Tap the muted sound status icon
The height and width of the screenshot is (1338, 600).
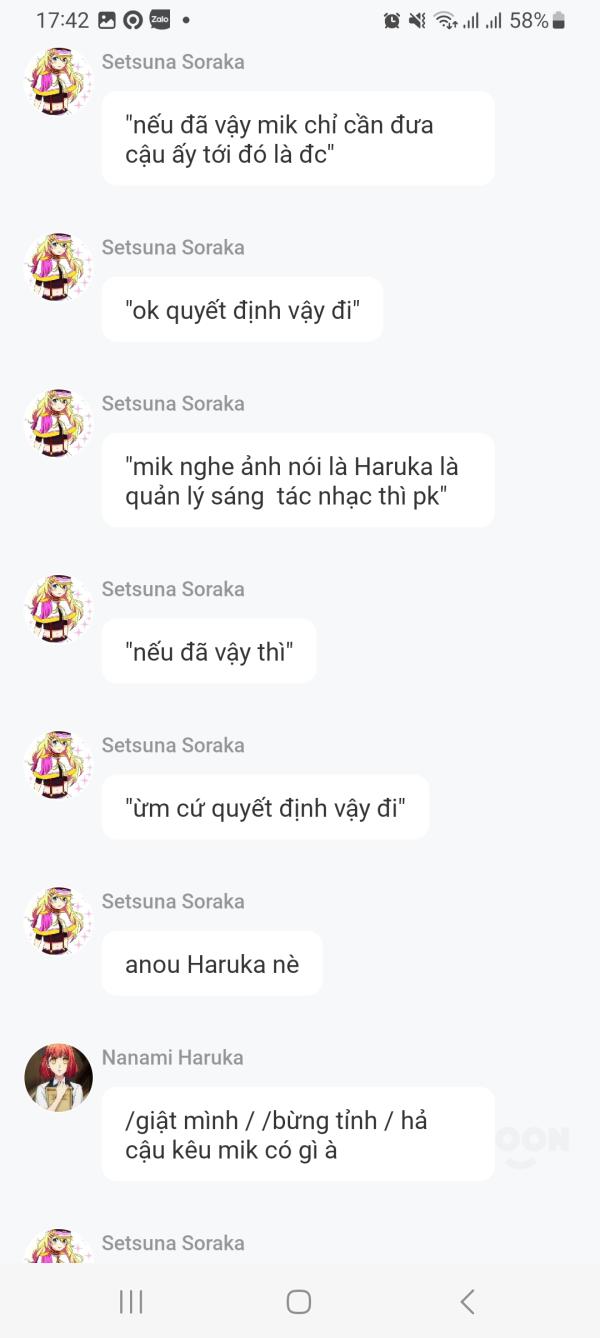pyautogui.click(x=417, y=20)
